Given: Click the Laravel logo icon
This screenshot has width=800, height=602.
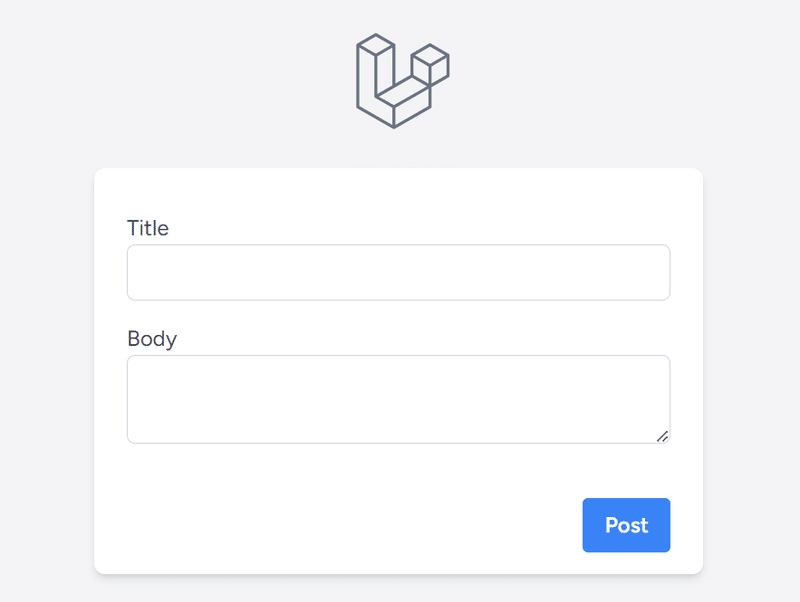Looking at the screenshot, I should tap(403, 81).
